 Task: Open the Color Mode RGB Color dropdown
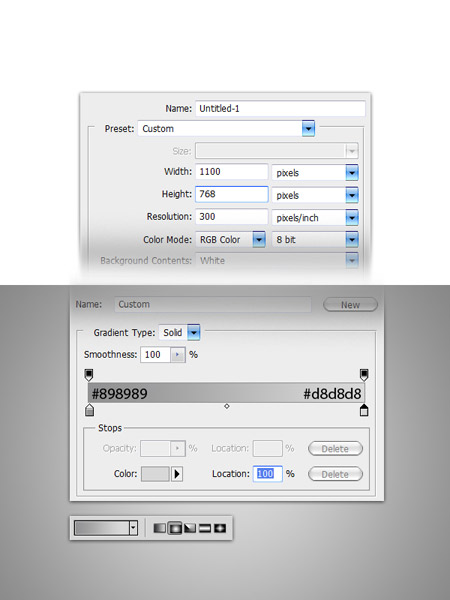pyautogui.click(x=259, y=240)
